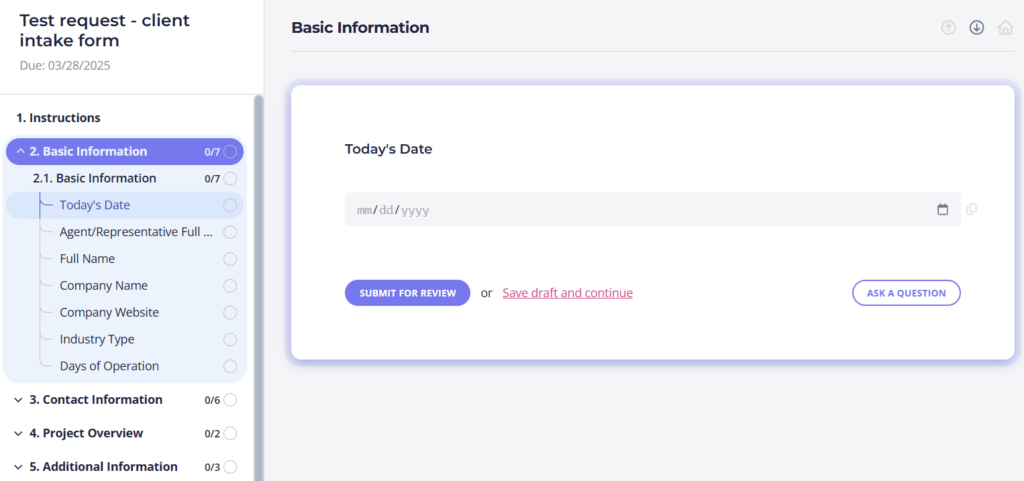Screen dimensions: 1024x481
Task: Click the Ask a Question button
Action: point(906,293)
